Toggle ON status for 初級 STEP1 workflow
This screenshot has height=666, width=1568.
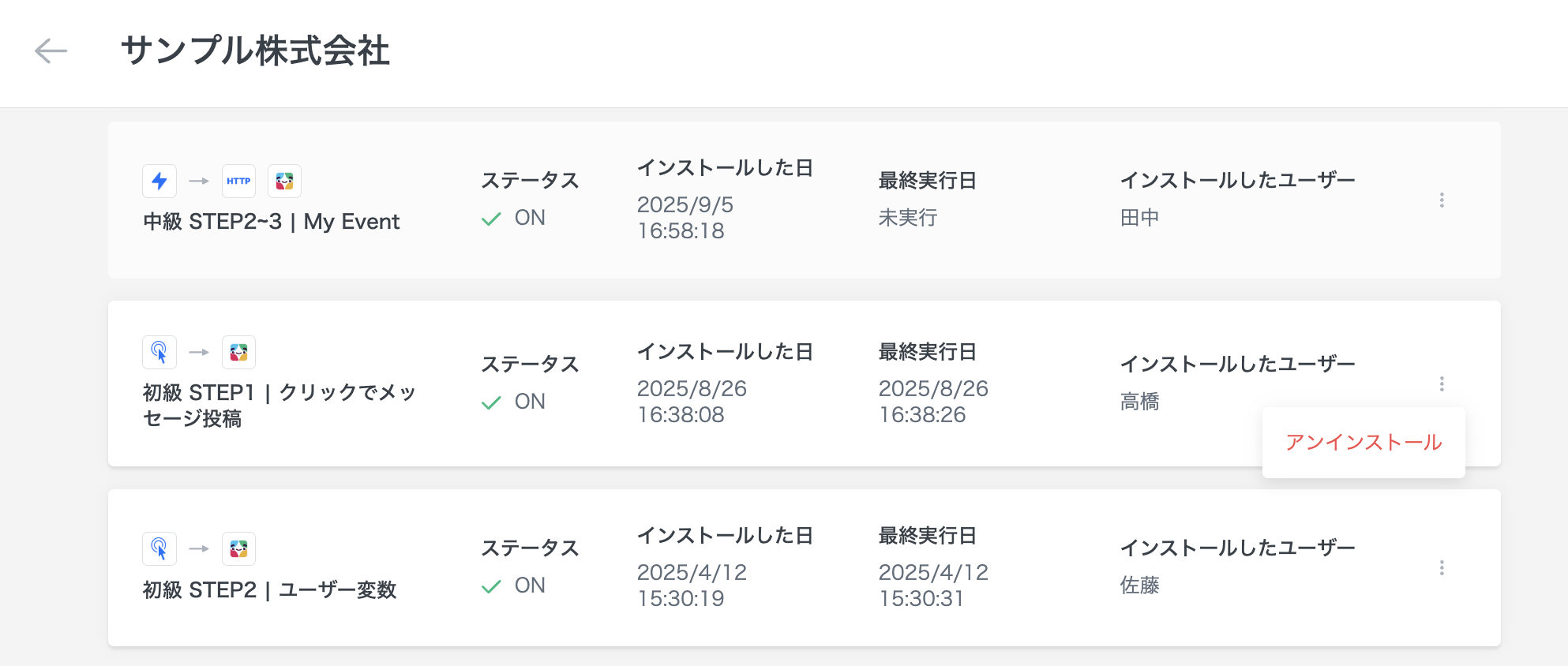click(514, 402)
